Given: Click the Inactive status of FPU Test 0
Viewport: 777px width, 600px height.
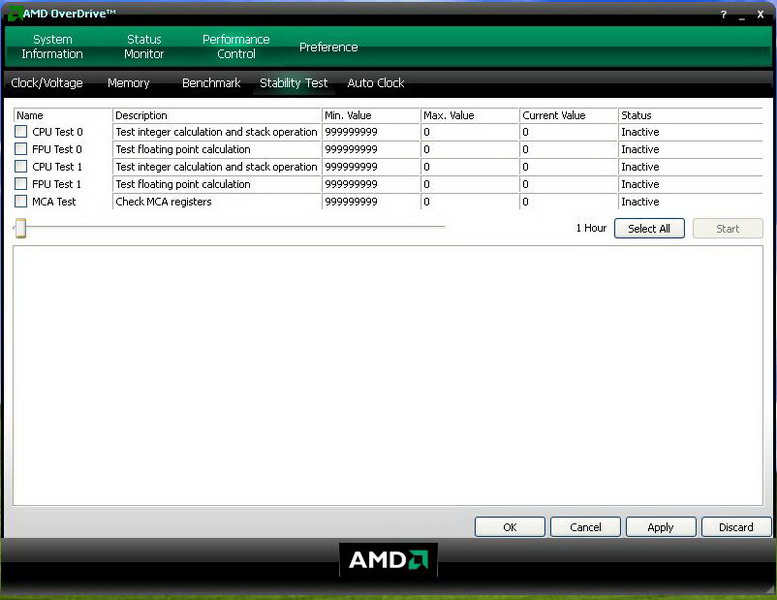Looking at the screenshot, I should tap(640, 149).
